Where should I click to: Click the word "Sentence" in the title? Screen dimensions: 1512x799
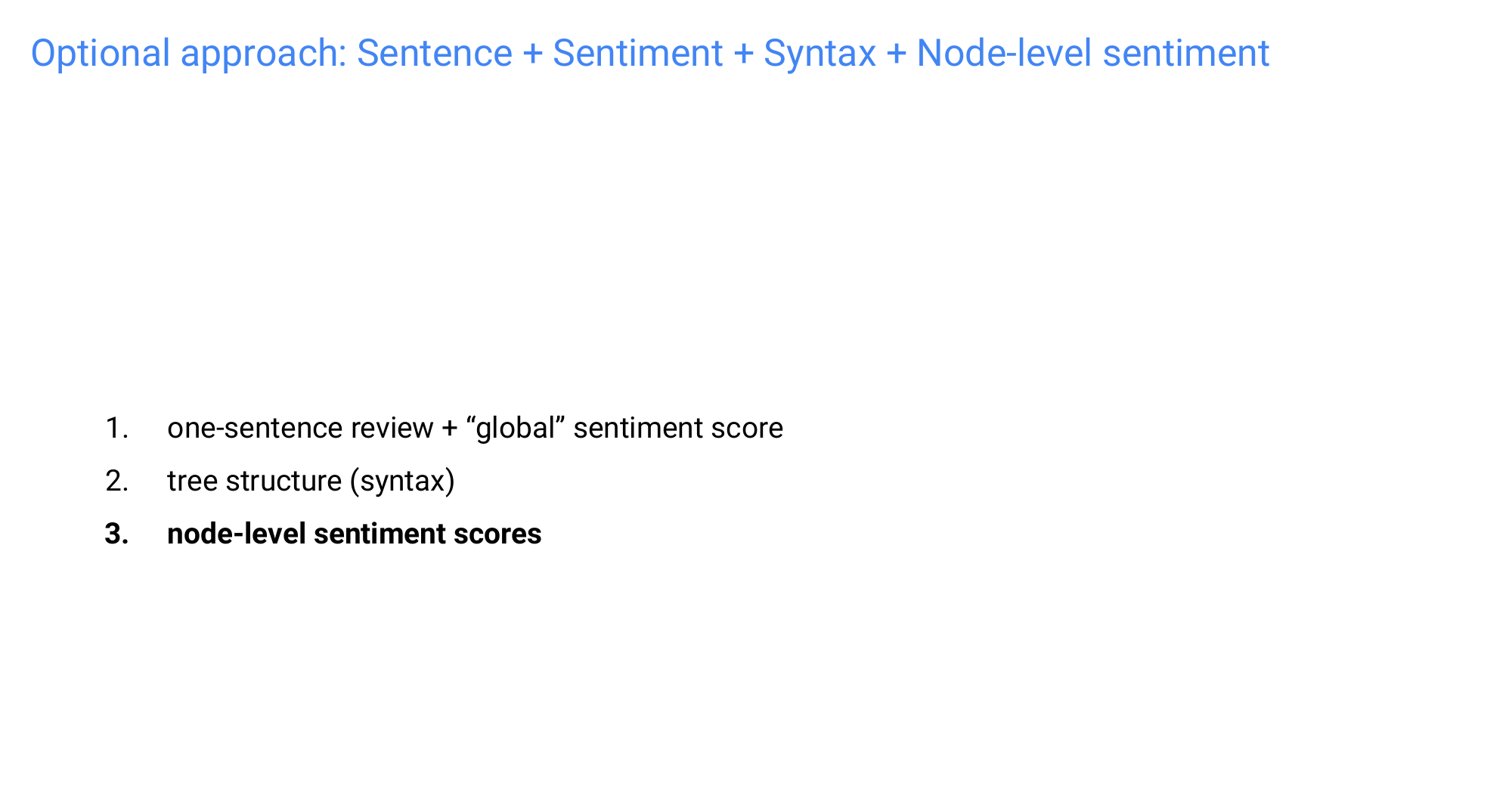click(434, 54)
